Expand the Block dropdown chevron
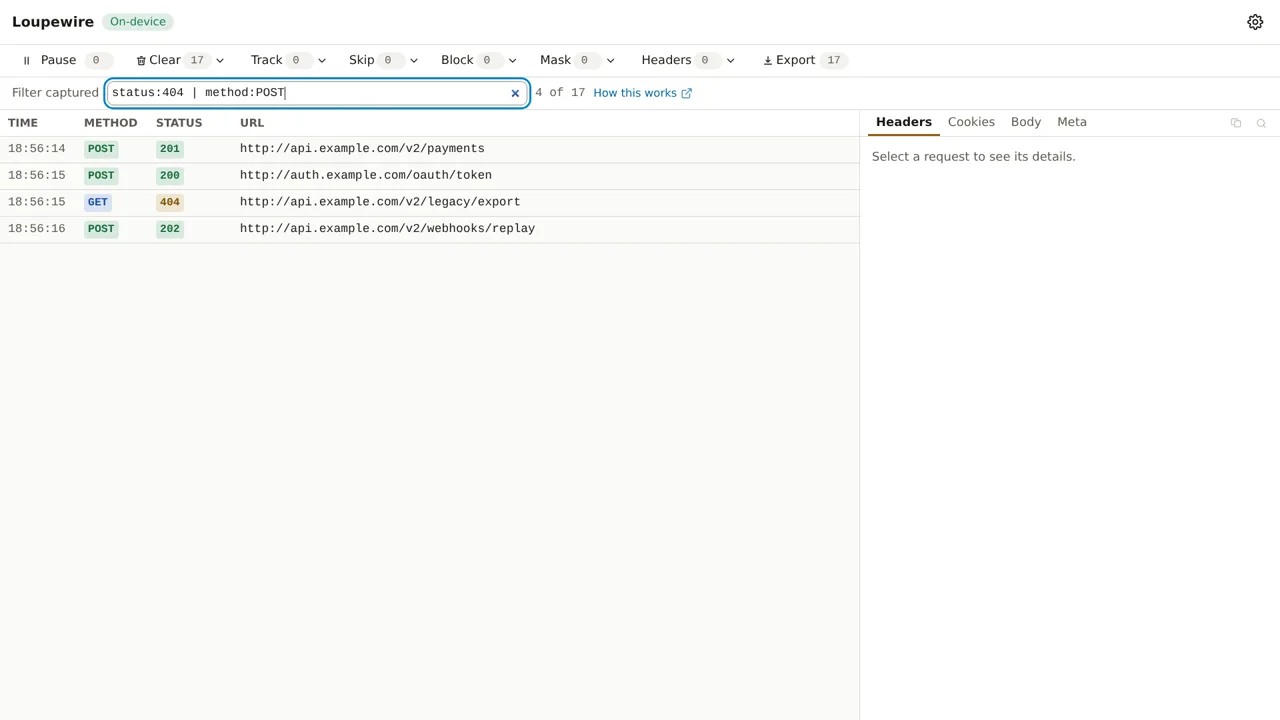 [x=512, y=60]
